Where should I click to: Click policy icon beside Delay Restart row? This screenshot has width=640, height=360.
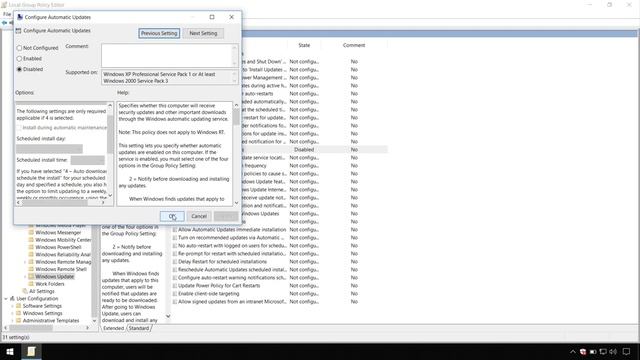click(175, 262)
